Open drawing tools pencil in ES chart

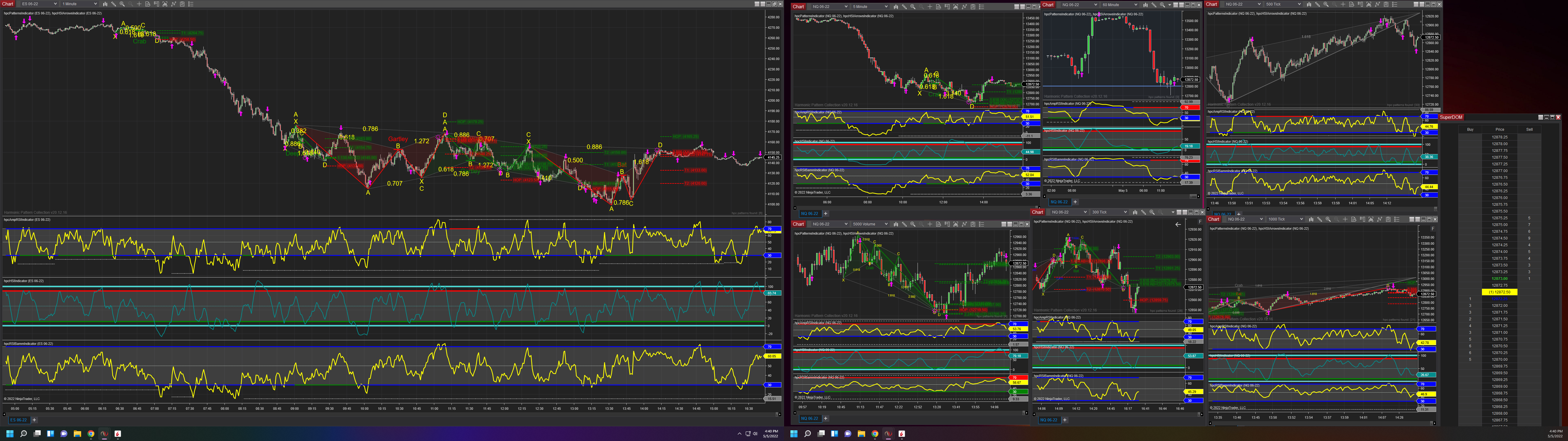(114, 4)
